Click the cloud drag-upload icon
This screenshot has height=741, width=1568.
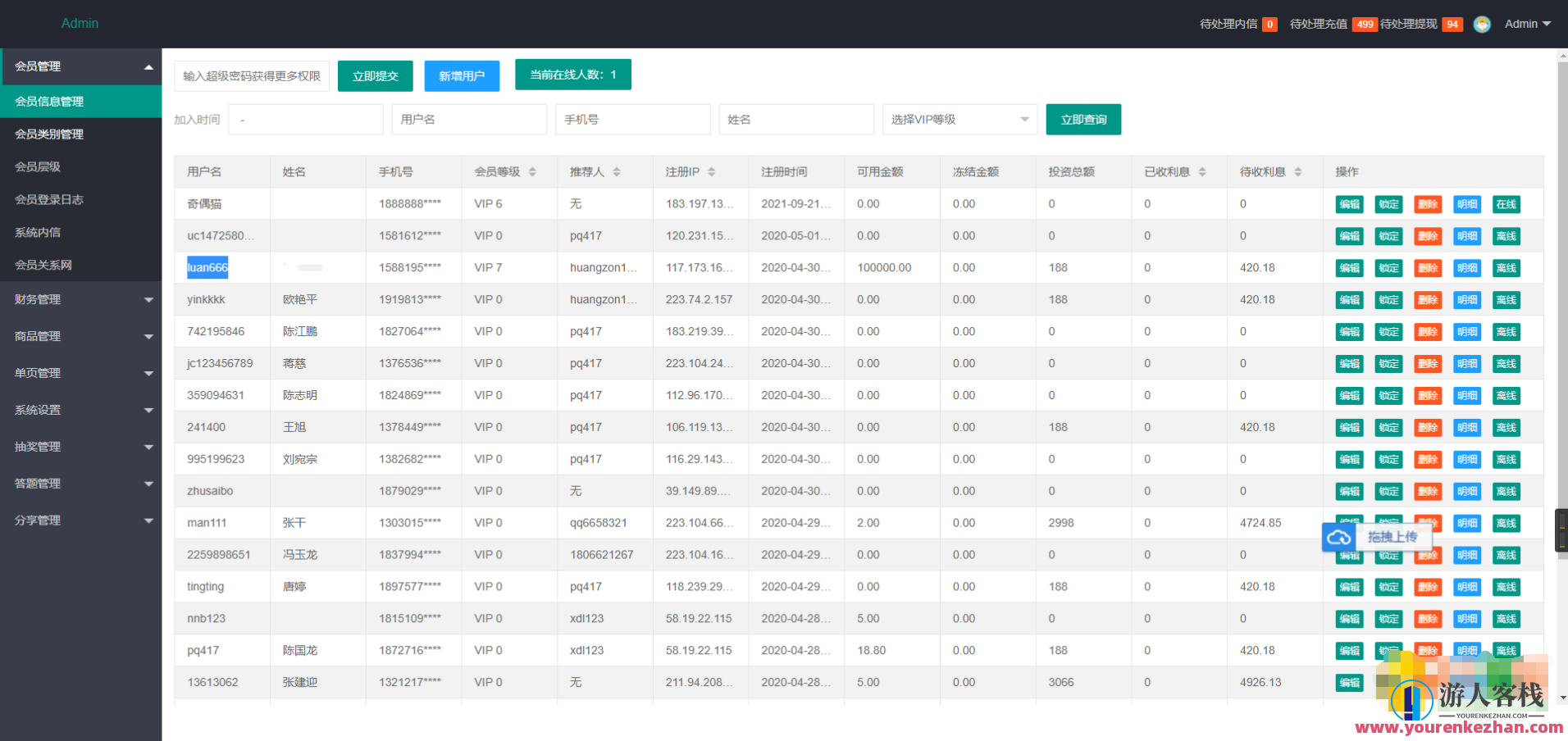point(1339,537)
